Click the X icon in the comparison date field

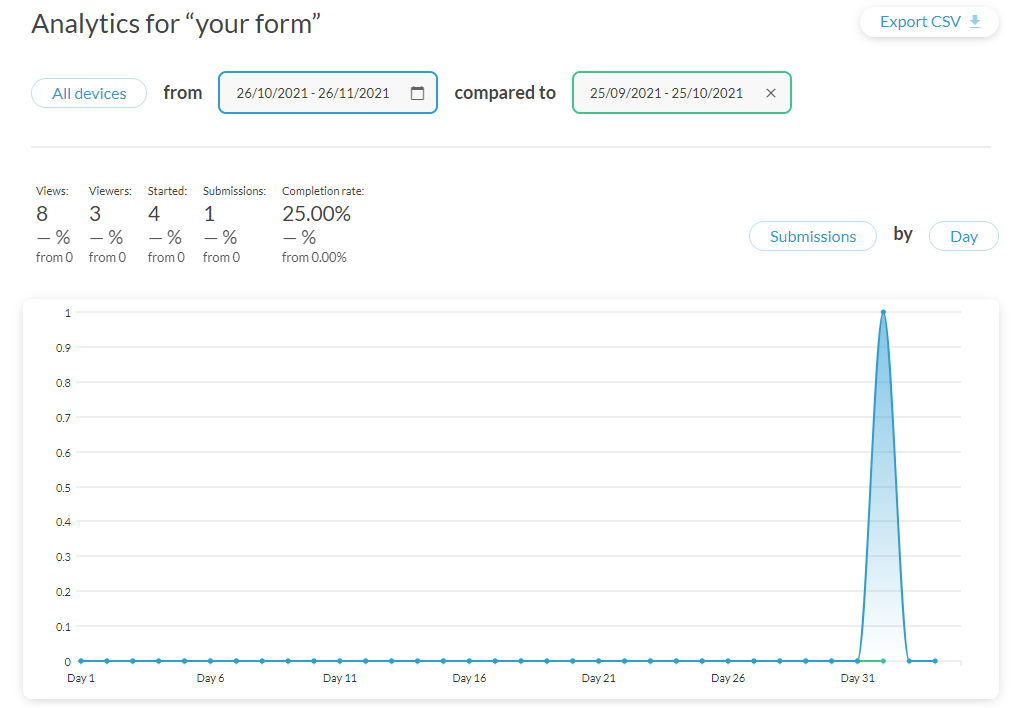[771, 92]
